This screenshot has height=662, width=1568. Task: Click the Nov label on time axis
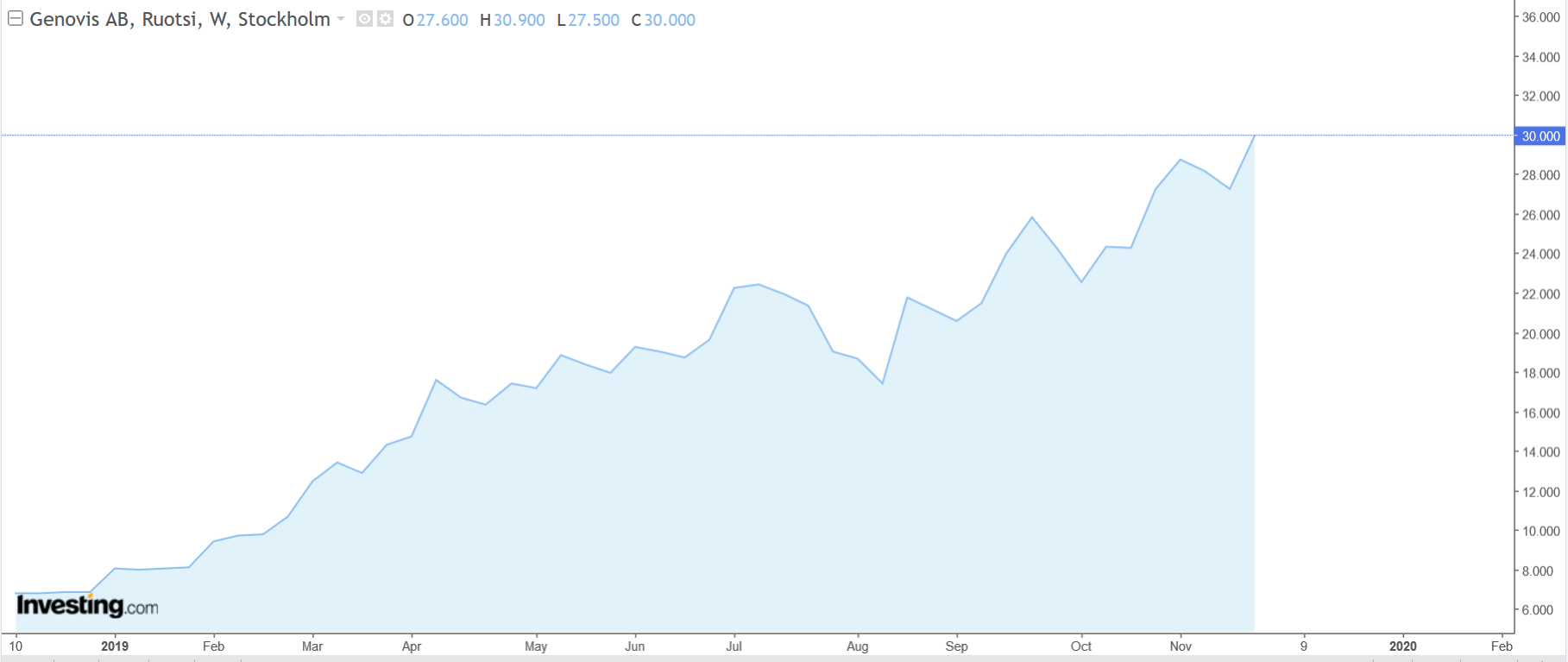pos(1180,646)
